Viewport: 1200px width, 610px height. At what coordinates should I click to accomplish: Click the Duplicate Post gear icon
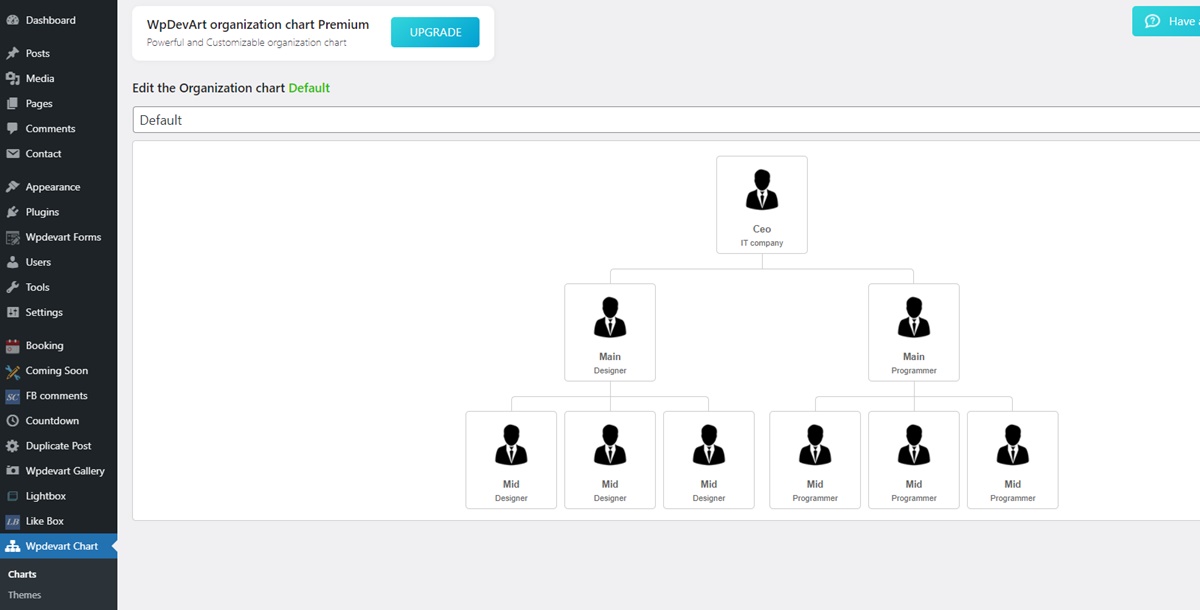point(13,446)
